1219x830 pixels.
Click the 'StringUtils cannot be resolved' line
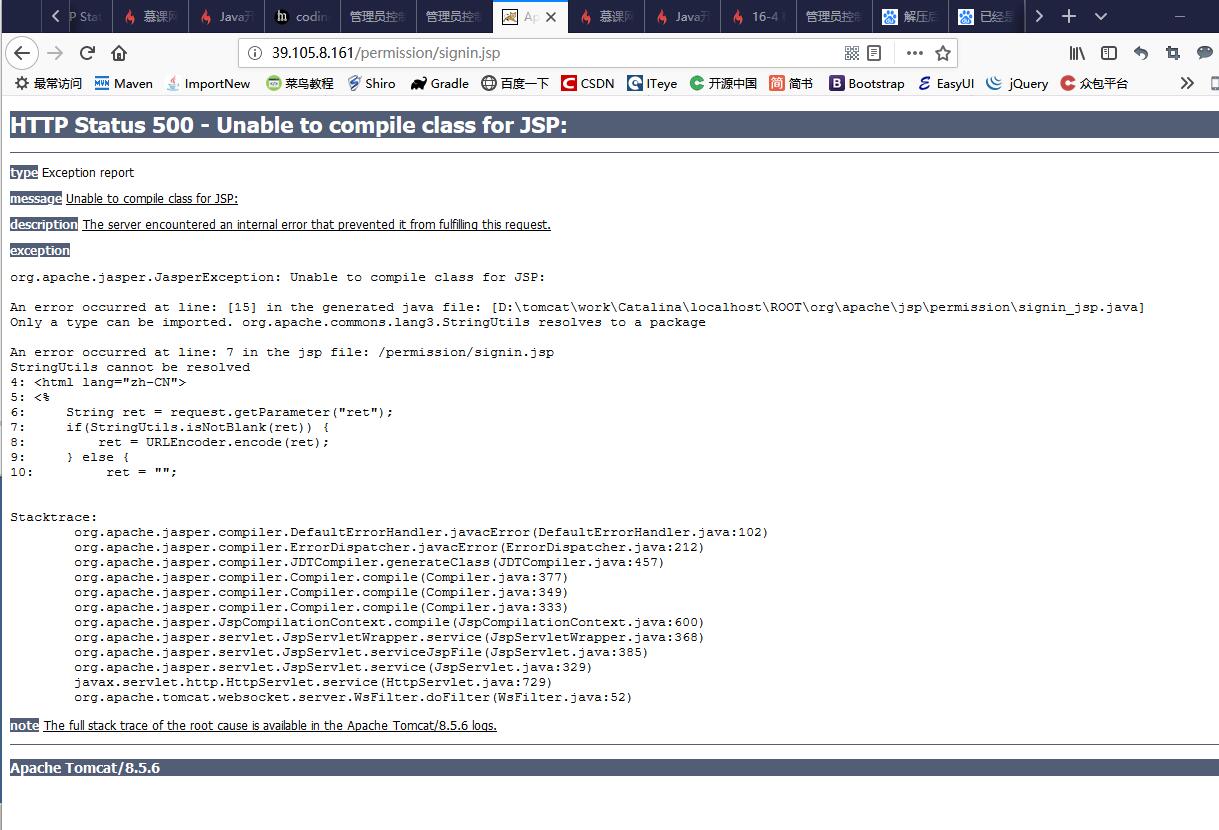pyautogui.click(x=130, y=367)
